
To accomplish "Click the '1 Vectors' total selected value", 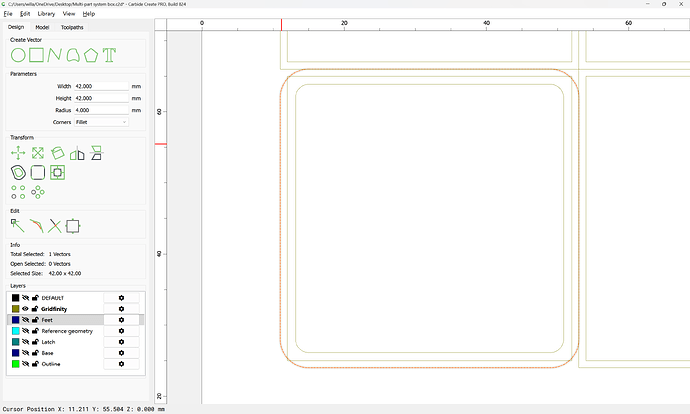I will (59, 254).
